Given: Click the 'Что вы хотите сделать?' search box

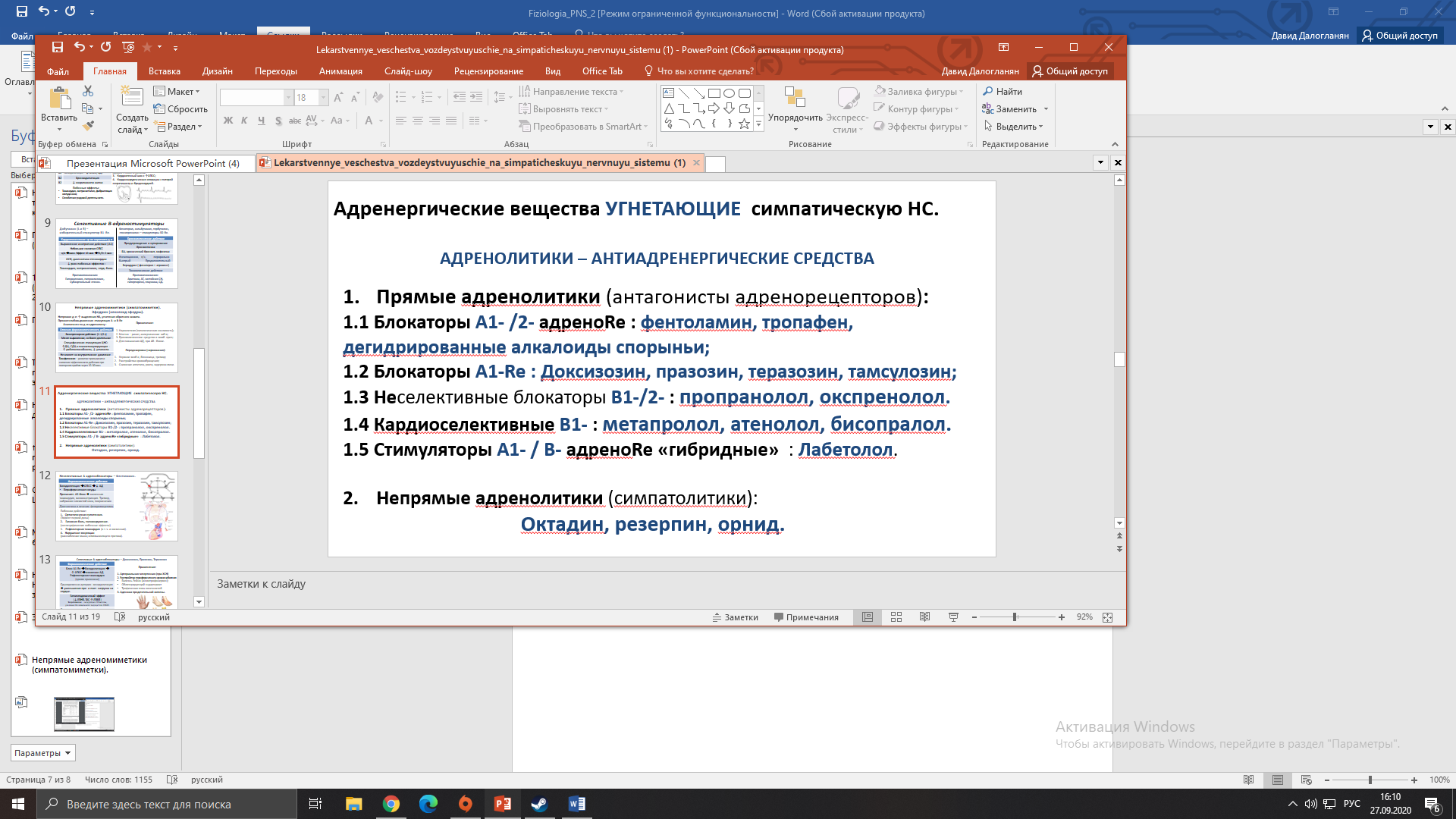Looking at the screenshot, I should tap(699, 71).
